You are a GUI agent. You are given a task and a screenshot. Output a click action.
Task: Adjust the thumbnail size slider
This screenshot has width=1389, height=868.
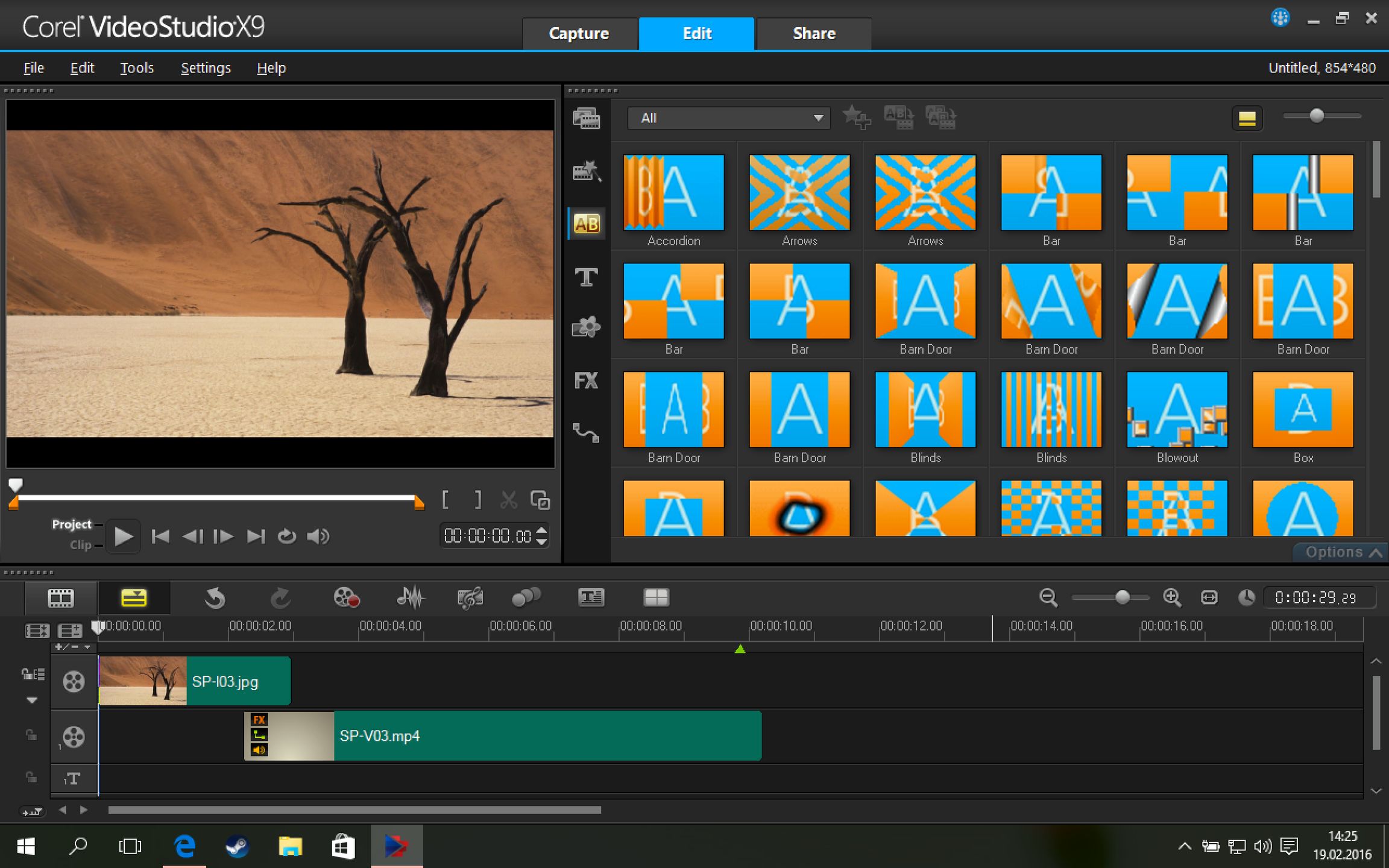click(x=1317, y=116)
